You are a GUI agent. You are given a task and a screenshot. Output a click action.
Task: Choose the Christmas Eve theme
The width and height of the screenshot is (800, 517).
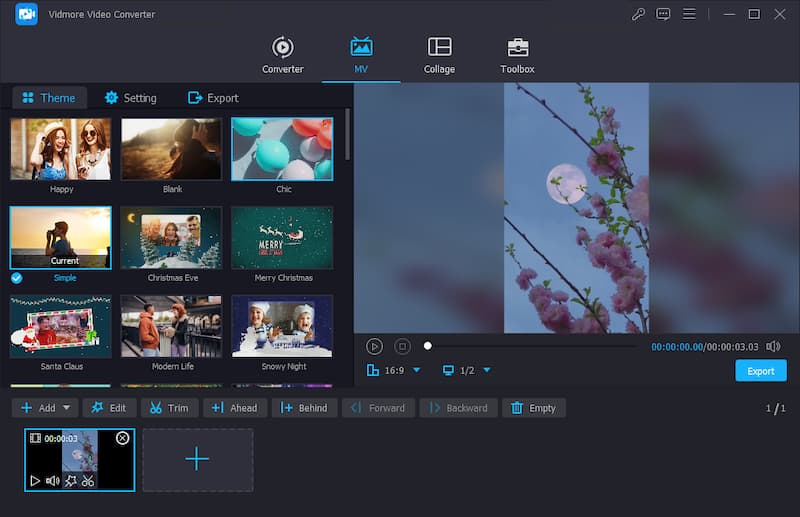tap(171, 238)
